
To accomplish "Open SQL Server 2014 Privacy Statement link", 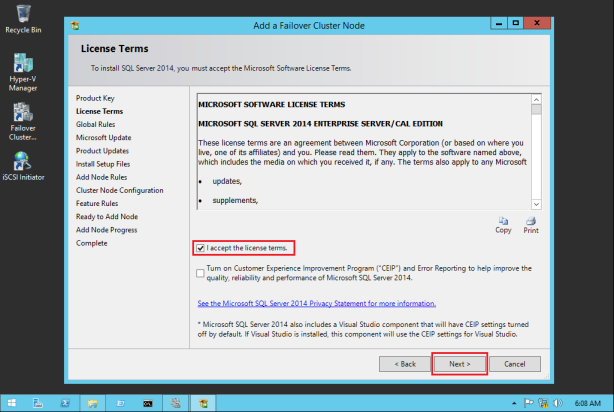I will click(316, 304).
